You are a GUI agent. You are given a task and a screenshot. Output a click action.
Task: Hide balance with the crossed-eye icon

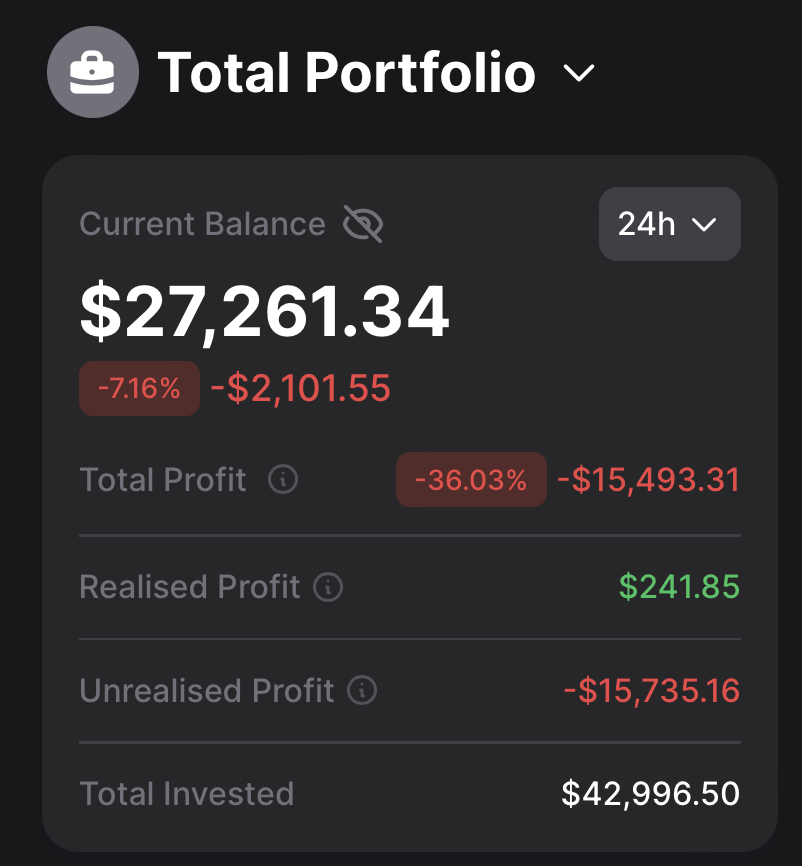coord(363,224)
